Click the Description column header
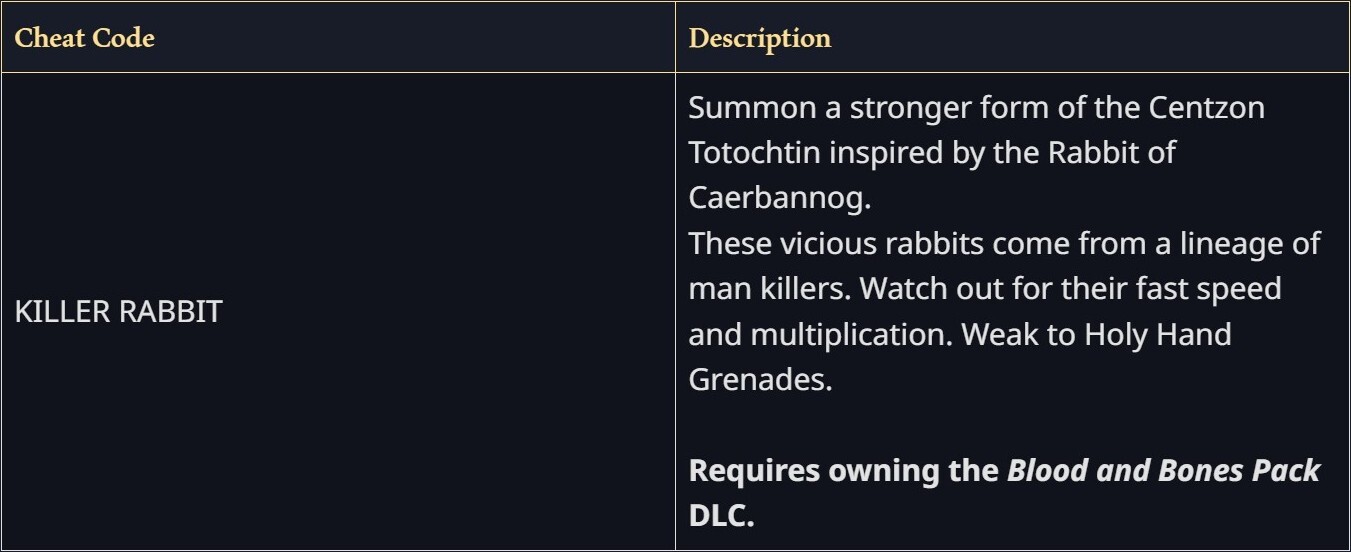 760,38
